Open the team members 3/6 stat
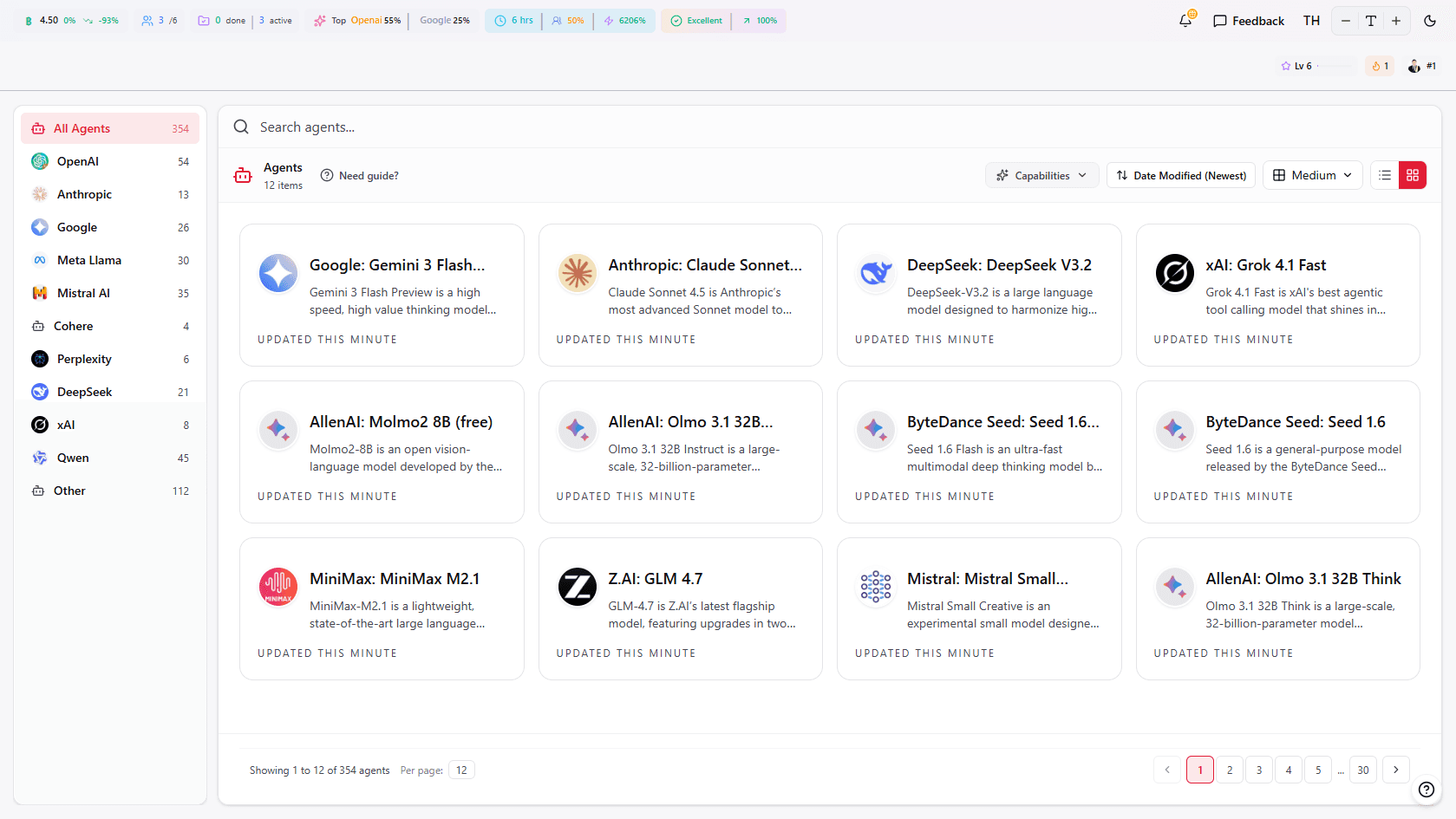This screenshot has width=1456, height=819. pyautogui.click(x=160, y=20)
